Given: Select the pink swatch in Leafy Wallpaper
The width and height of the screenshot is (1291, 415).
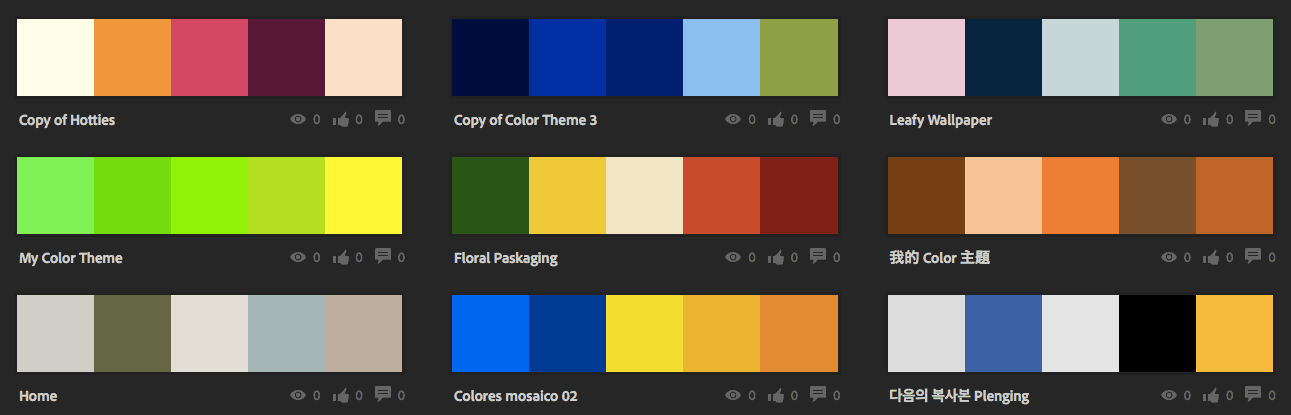Looking at the screenshot, I should coord(926,57).
